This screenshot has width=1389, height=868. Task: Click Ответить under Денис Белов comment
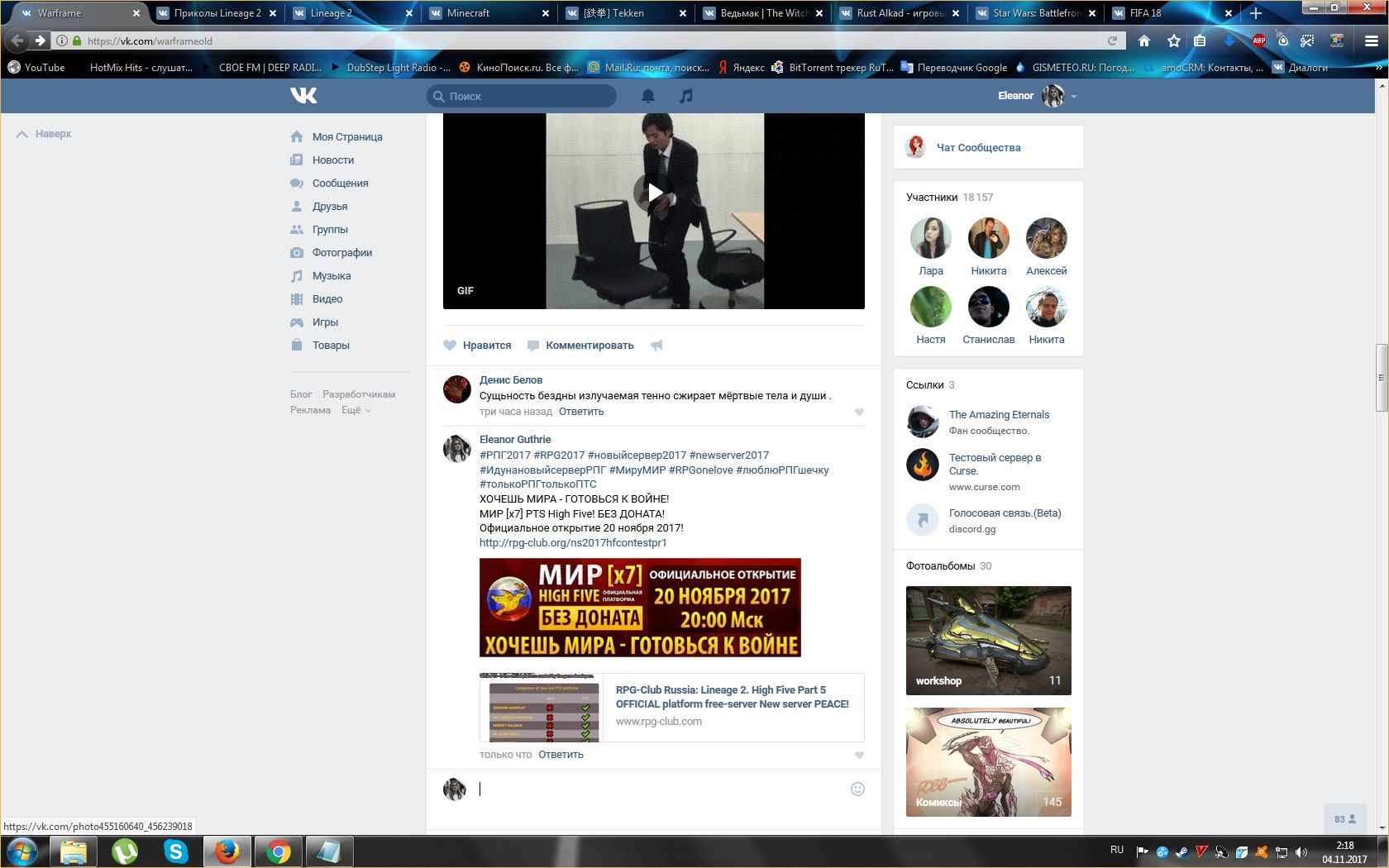point(581,412)
